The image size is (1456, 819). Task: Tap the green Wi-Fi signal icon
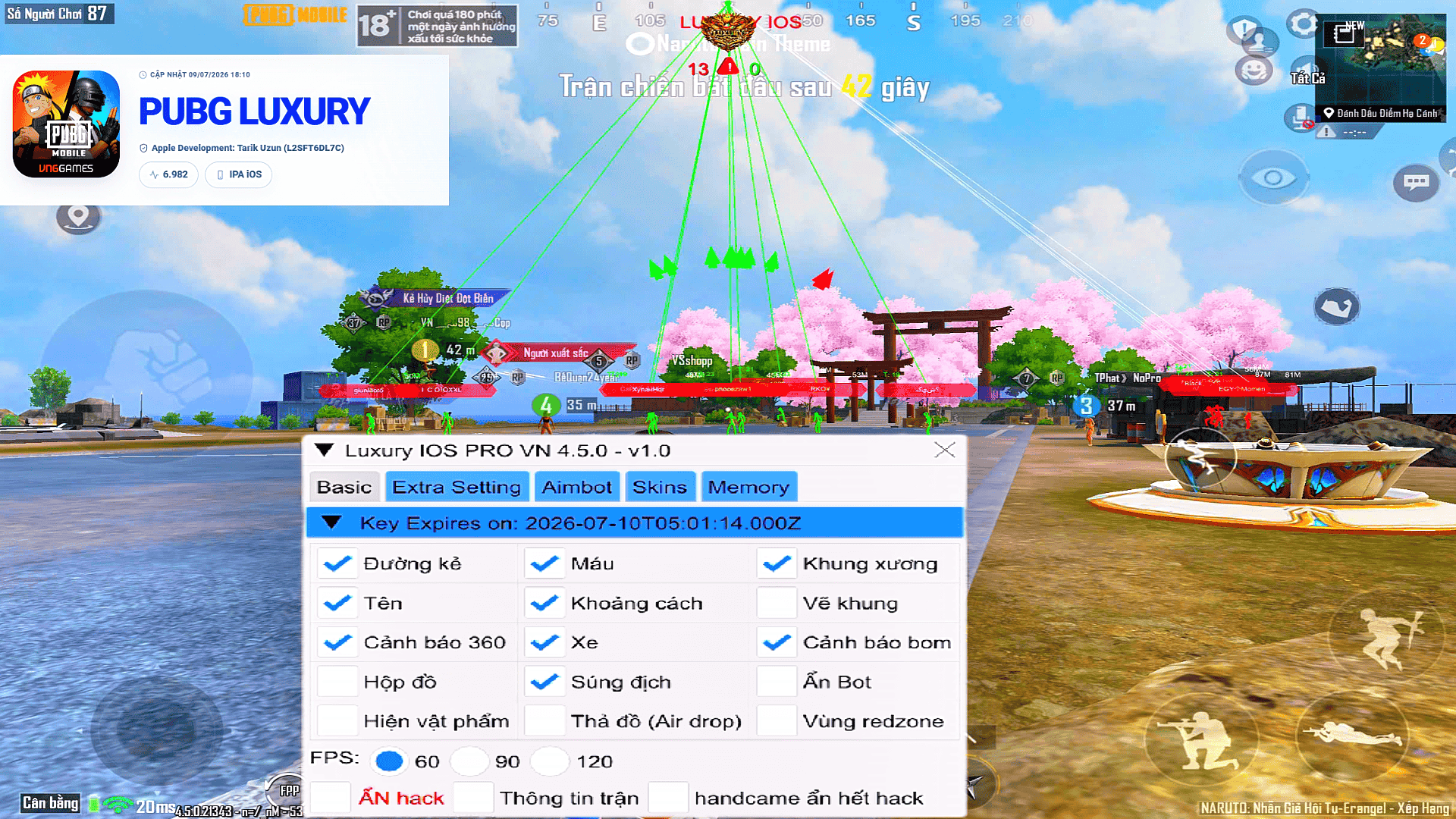[x=118, y=804]
